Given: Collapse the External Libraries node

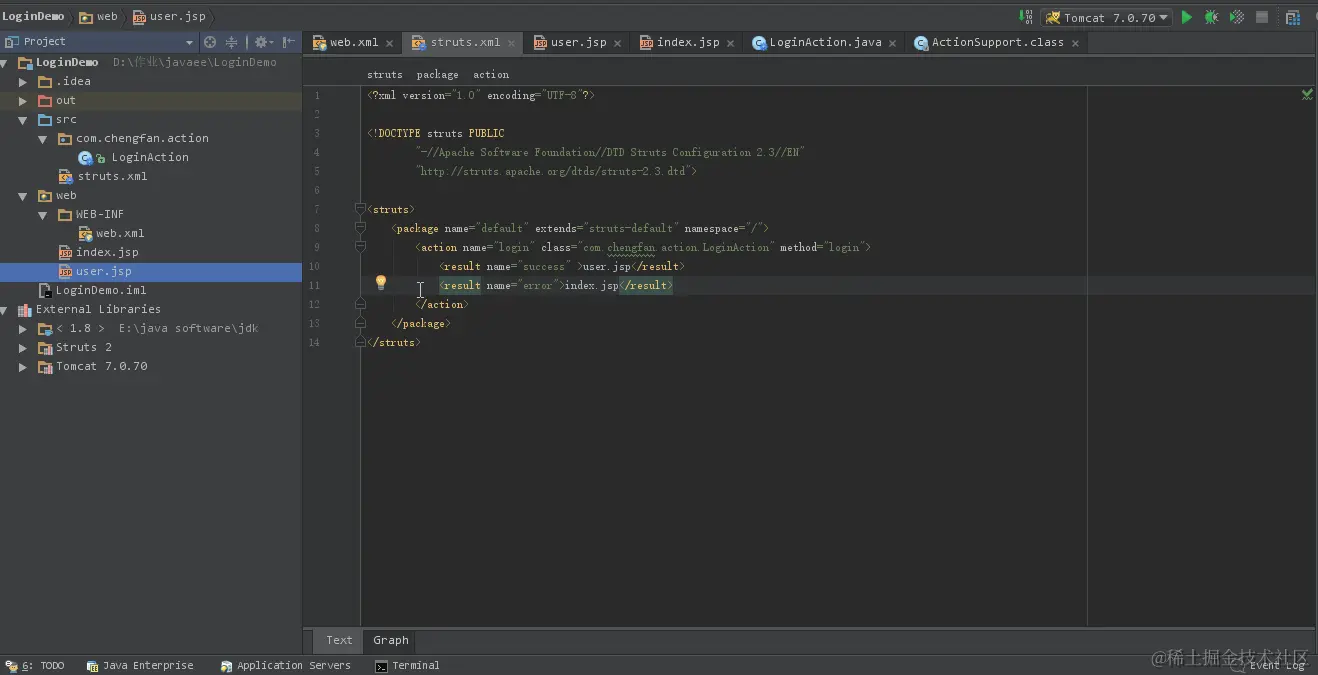Looking at the screenshot, I should [5, 310].
